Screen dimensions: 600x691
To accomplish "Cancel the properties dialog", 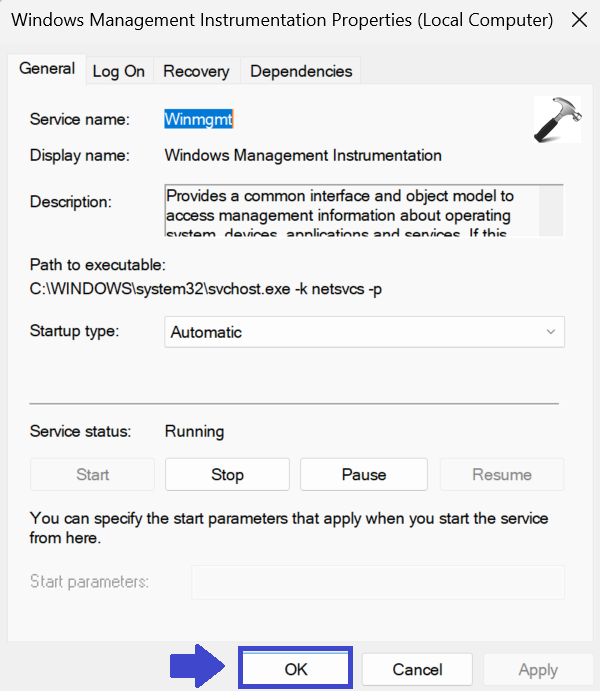I will coord(417,669).
